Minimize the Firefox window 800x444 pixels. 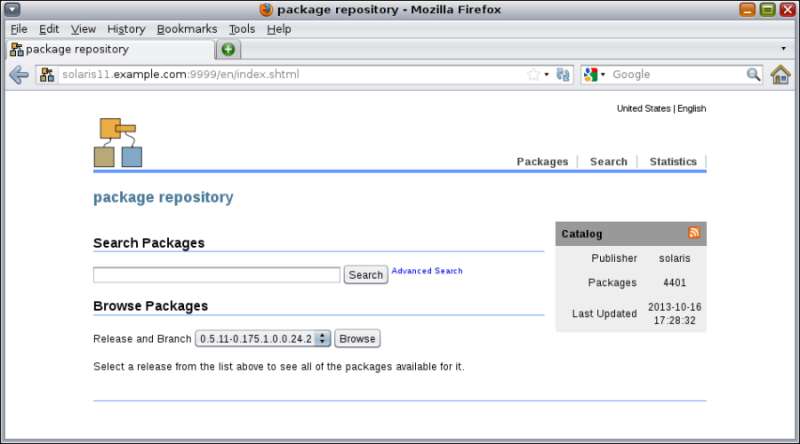click(x=747, y=10)
